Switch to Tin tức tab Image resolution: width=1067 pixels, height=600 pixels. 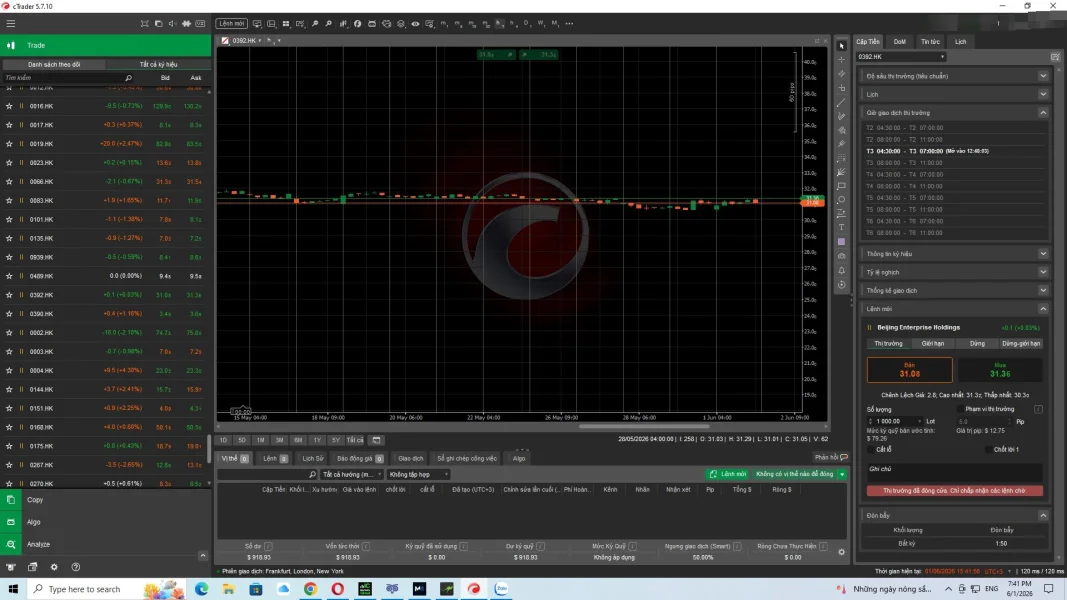pyautogui.click(x=930, y=41)
